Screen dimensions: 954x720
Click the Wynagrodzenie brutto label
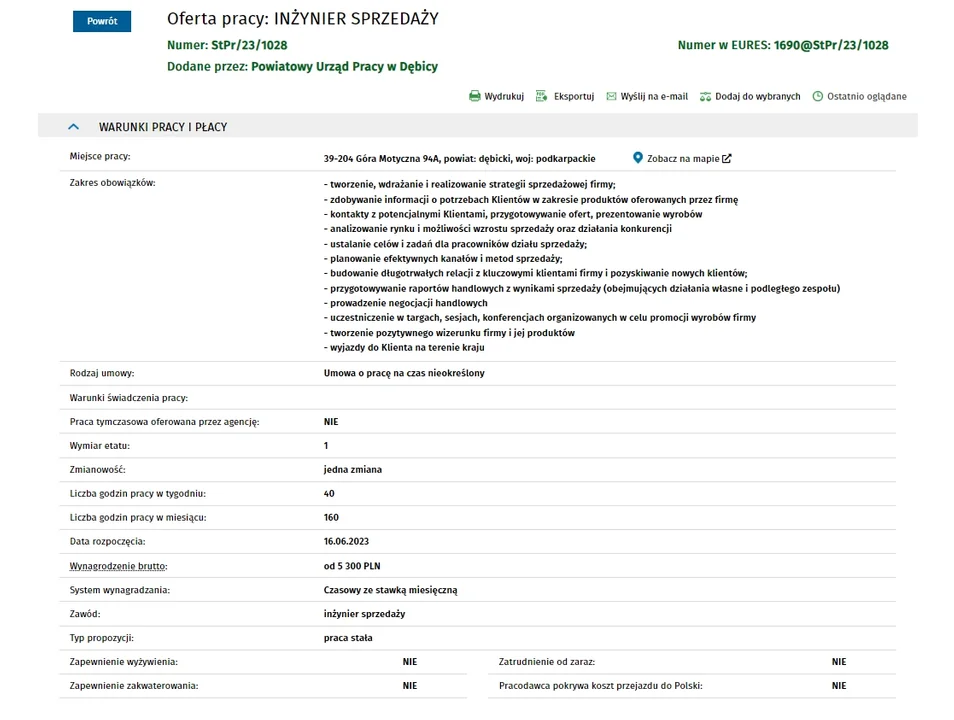tap(119, 566)
